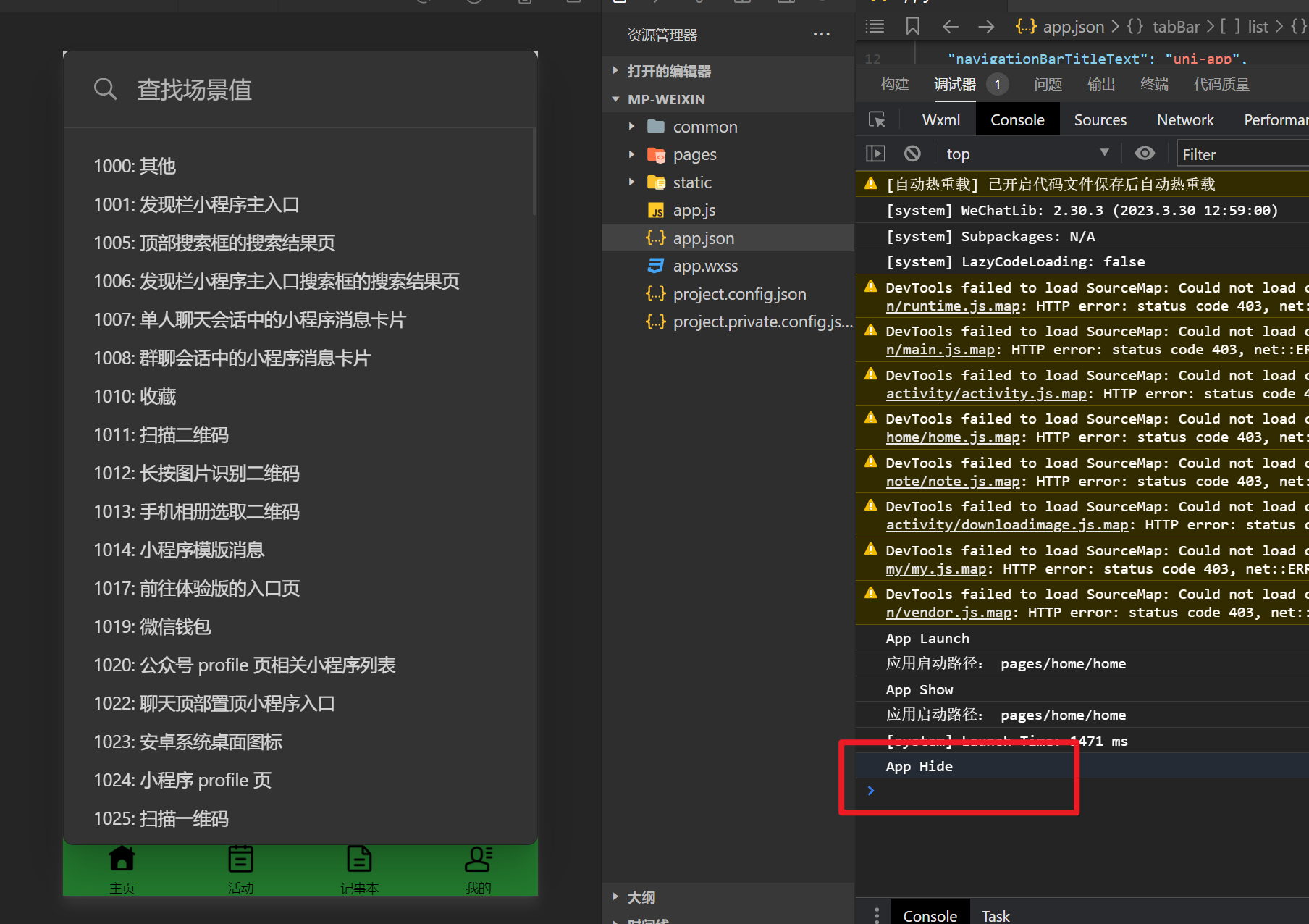Switch to the 输出 tab
This screenshot has height=924, width=1309.
pyautogui.click(x=1101, y=84)
